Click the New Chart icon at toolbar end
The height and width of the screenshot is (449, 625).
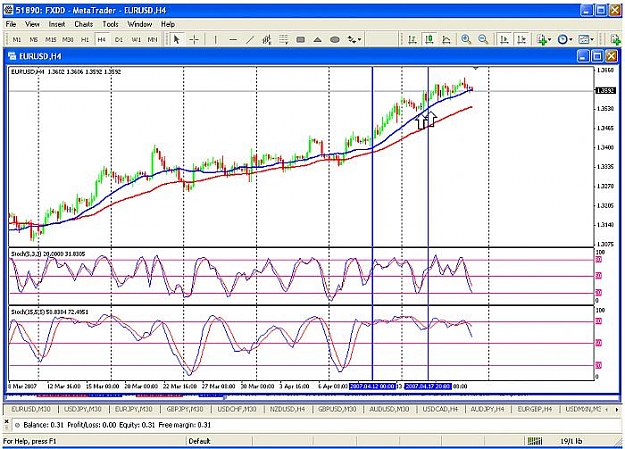(x=615, y=39)
